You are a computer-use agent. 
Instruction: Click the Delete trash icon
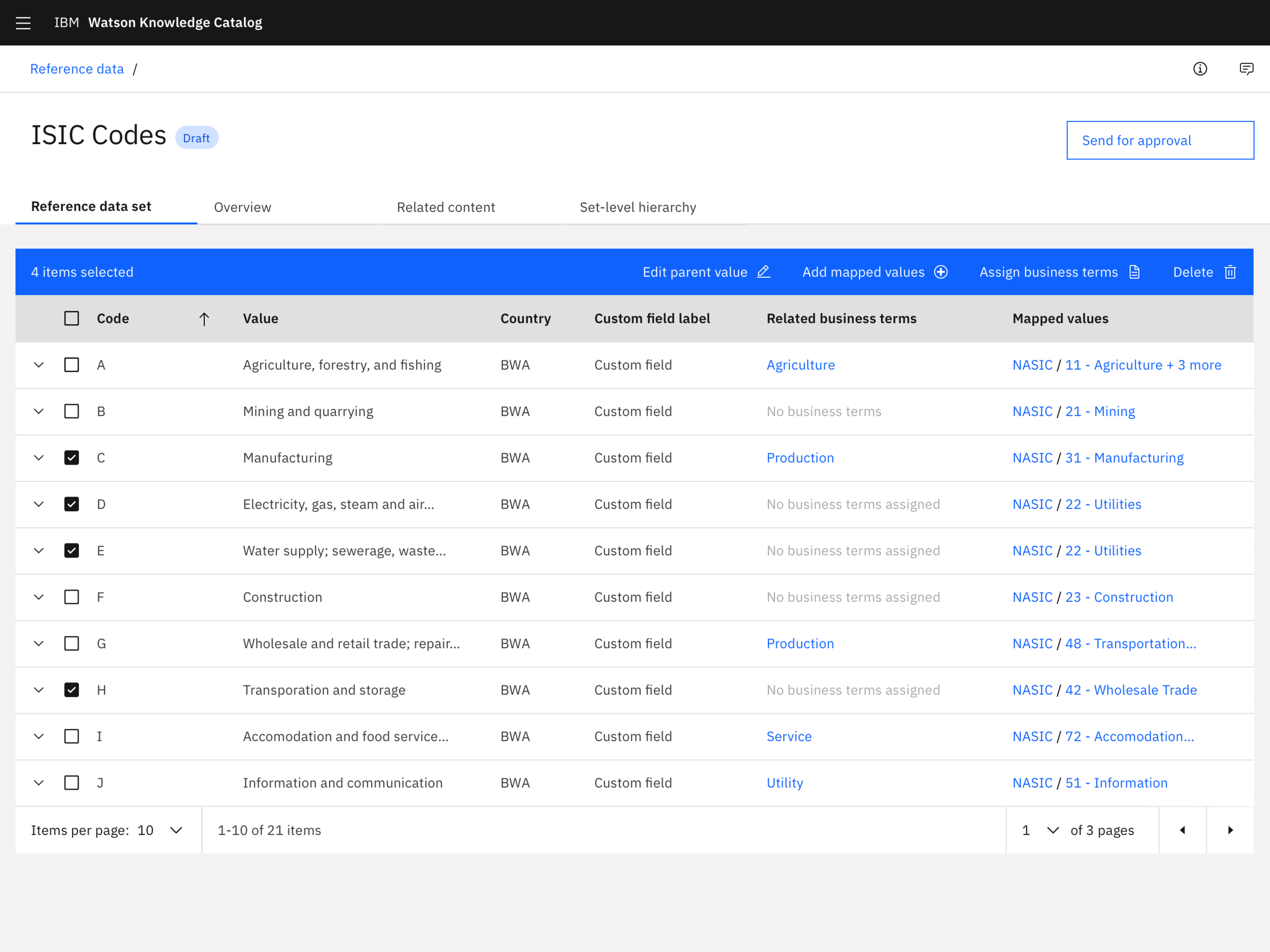tap(1230, 272)
